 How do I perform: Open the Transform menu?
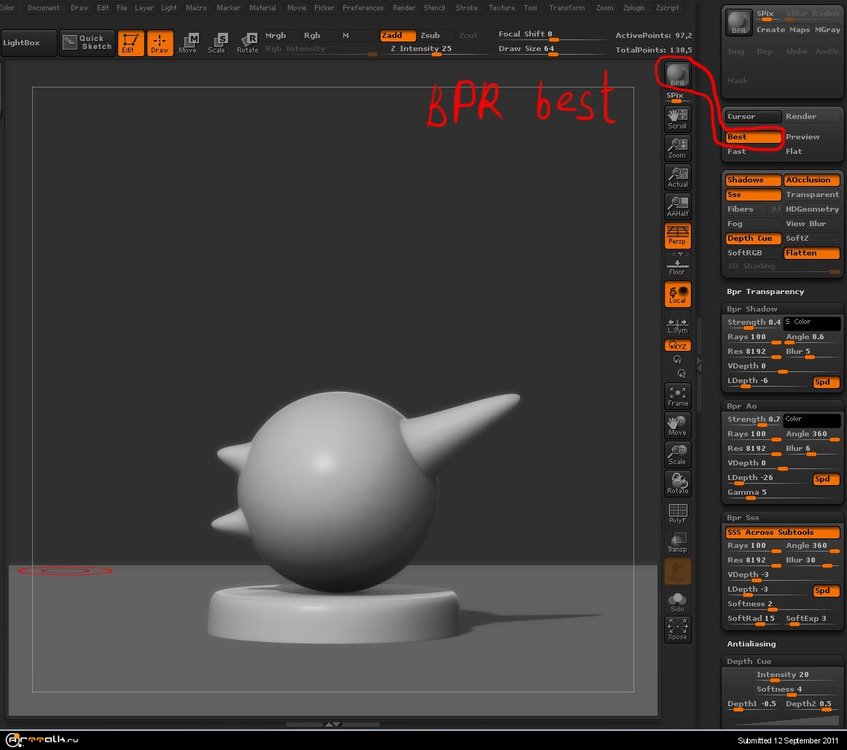click(x=567, y=8)
